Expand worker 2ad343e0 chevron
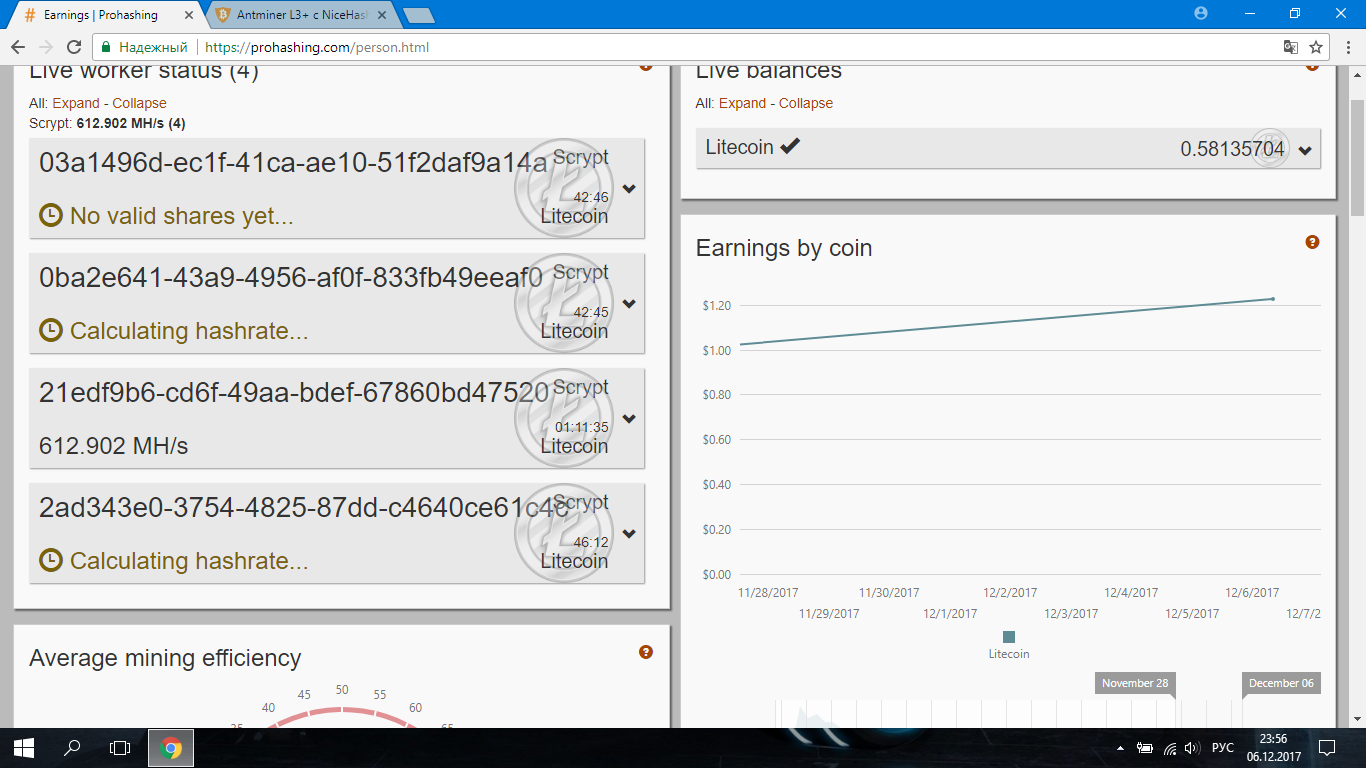1366x768 pixels. tap(629, 534)
